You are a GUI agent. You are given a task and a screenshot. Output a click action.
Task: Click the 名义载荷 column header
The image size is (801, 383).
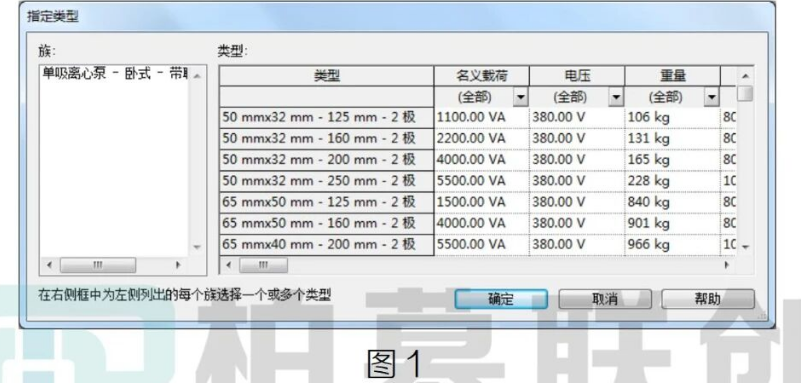pyautogui.click(x=482, y=76)
